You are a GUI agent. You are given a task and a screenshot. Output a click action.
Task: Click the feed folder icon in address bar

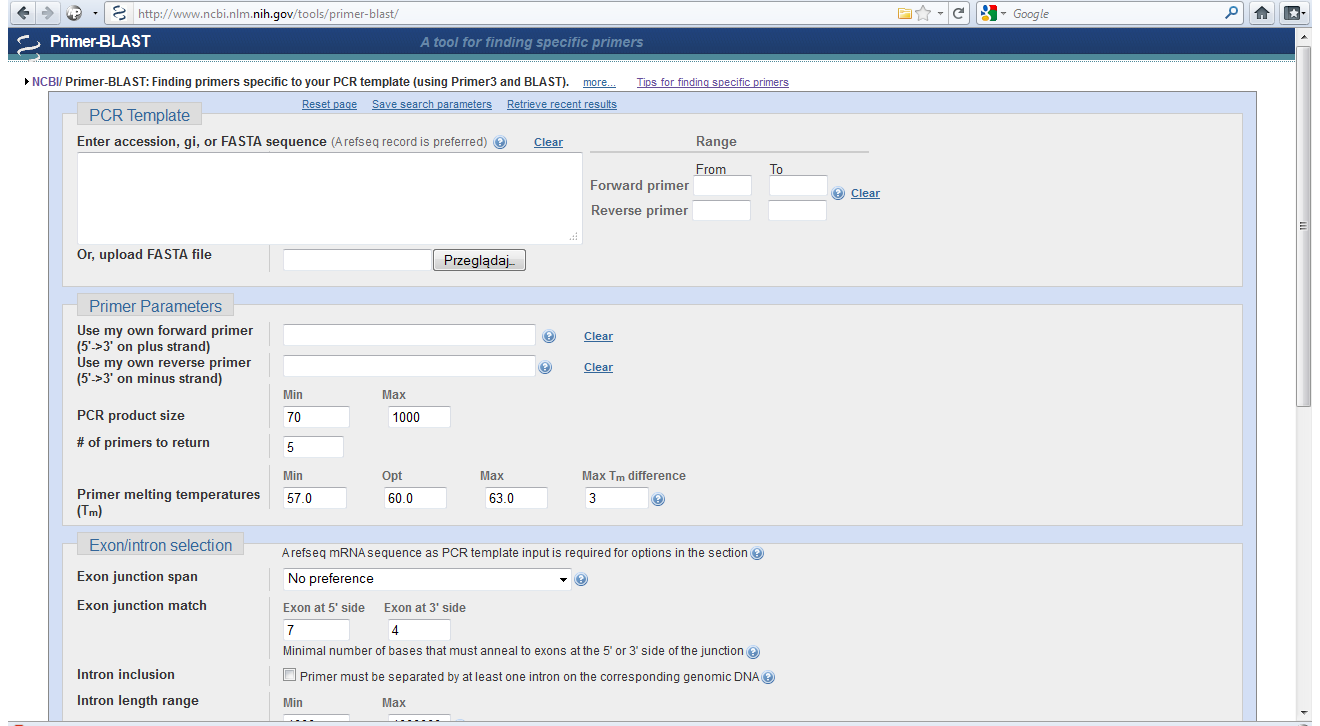(x=904, y=13)
